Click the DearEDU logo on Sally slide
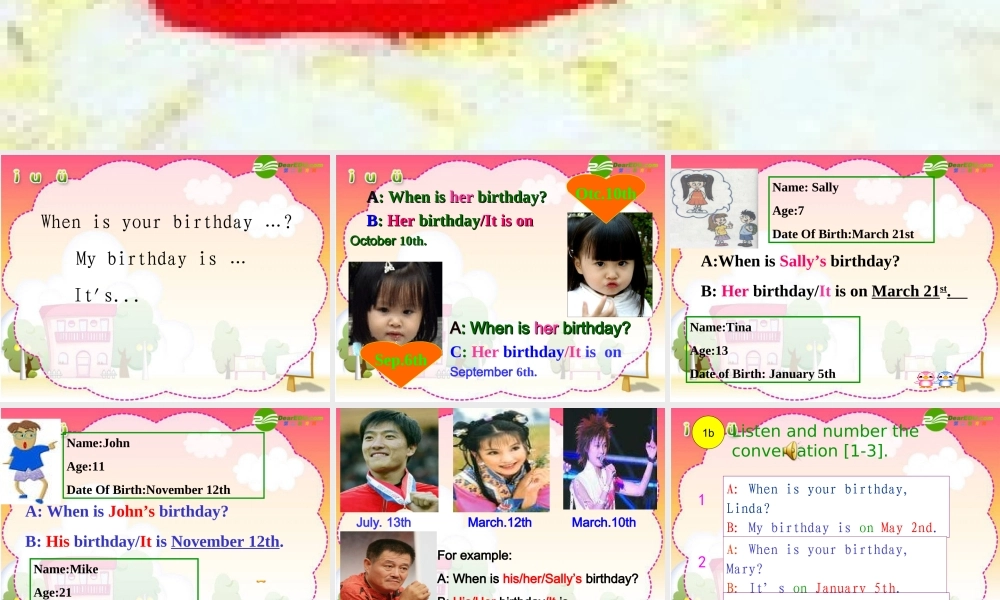1000x600 pixels. tap(958, 167)
